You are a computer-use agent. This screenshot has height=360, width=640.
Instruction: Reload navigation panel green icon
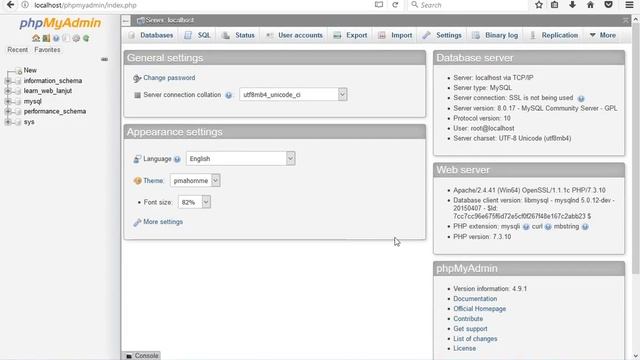point(86,38)
